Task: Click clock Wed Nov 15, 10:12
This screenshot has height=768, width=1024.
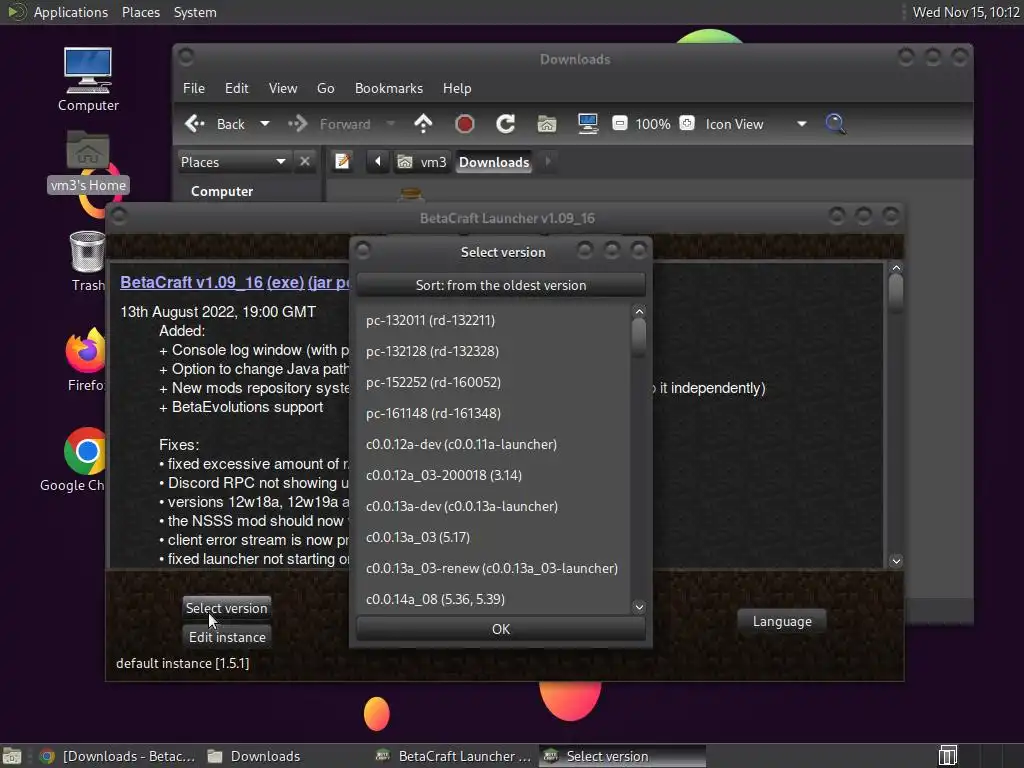Action: point(966,12)
